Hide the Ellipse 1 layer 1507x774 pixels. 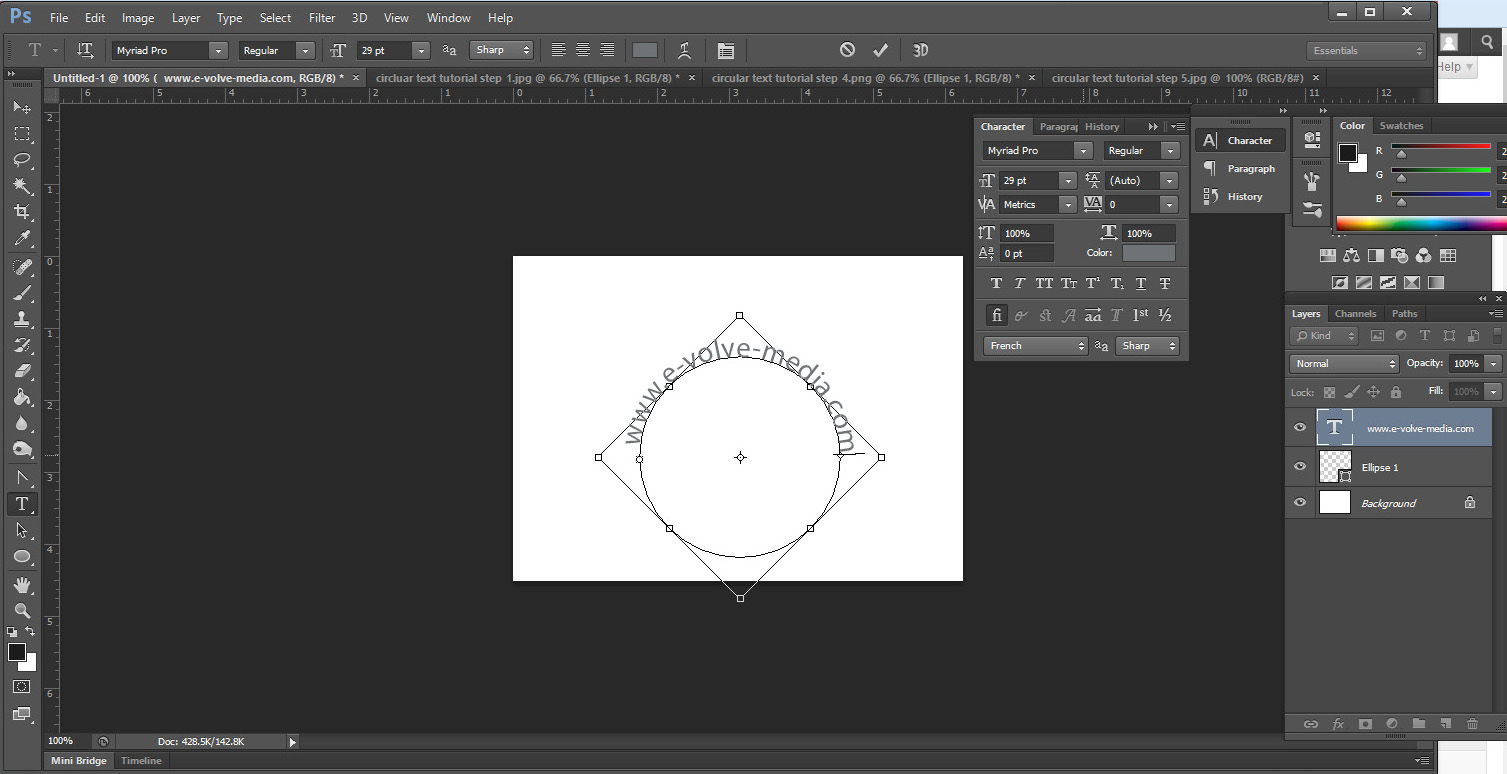point(1300,467)
